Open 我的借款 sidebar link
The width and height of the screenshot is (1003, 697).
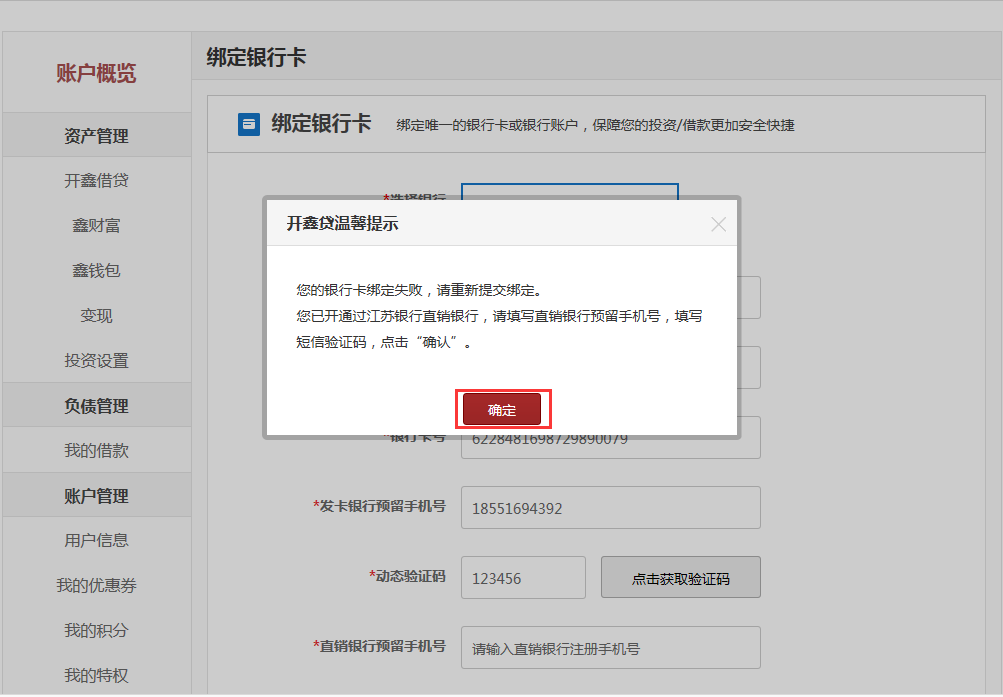(97, 451)
